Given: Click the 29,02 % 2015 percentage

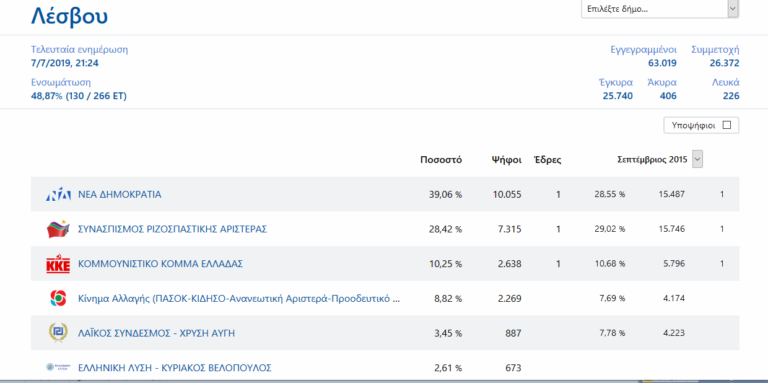Looking at the screenshot, I should [x=610, y=229].
